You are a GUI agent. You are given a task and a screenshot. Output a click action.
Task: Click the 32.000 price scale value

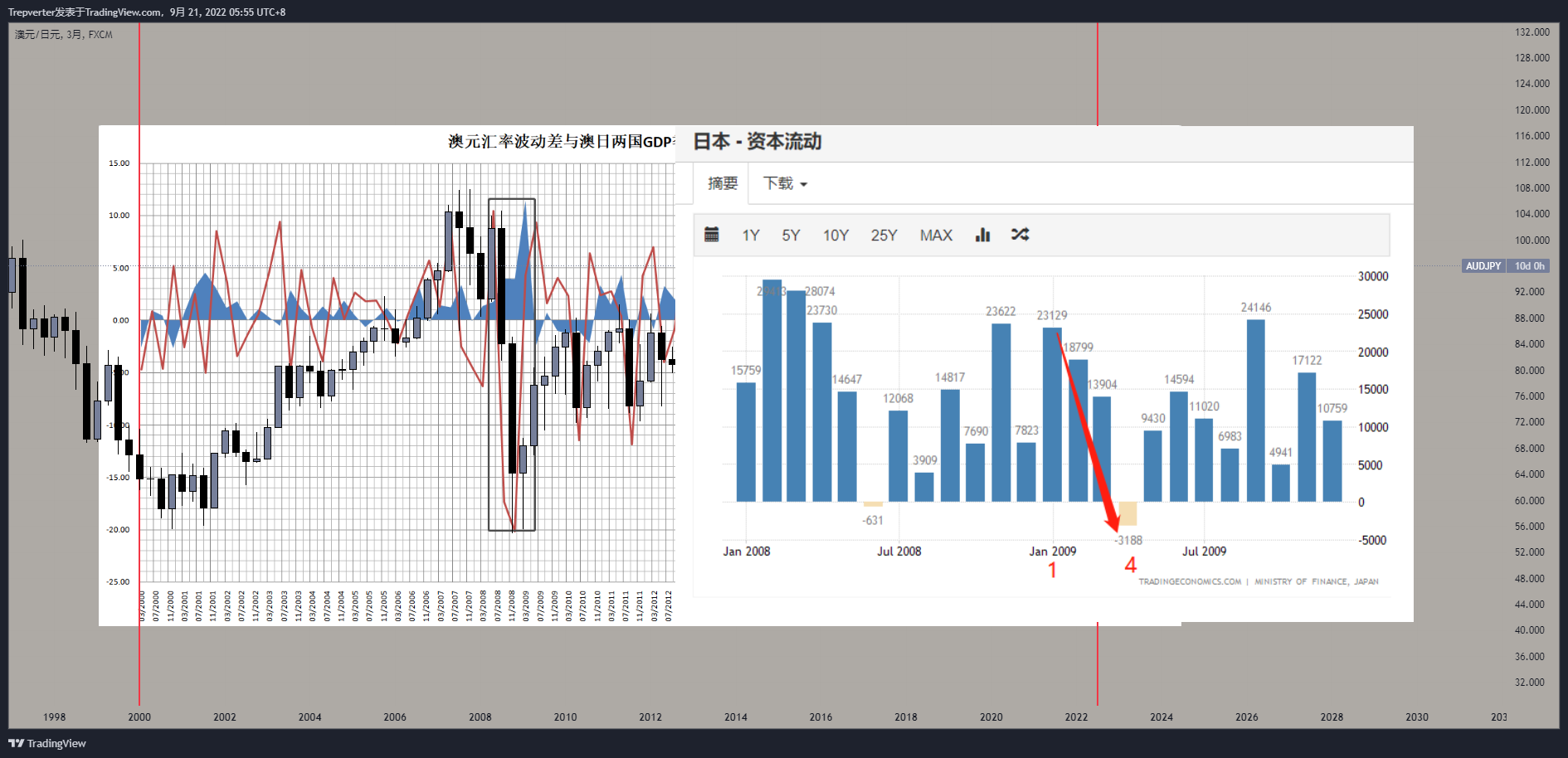(x=1531, y=683)
